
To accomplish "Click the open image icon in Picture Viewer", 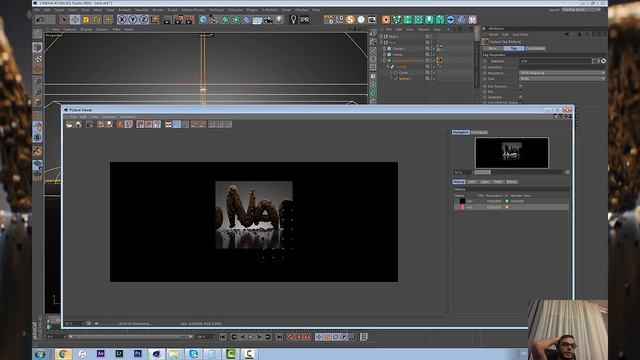I will (69, 124).
